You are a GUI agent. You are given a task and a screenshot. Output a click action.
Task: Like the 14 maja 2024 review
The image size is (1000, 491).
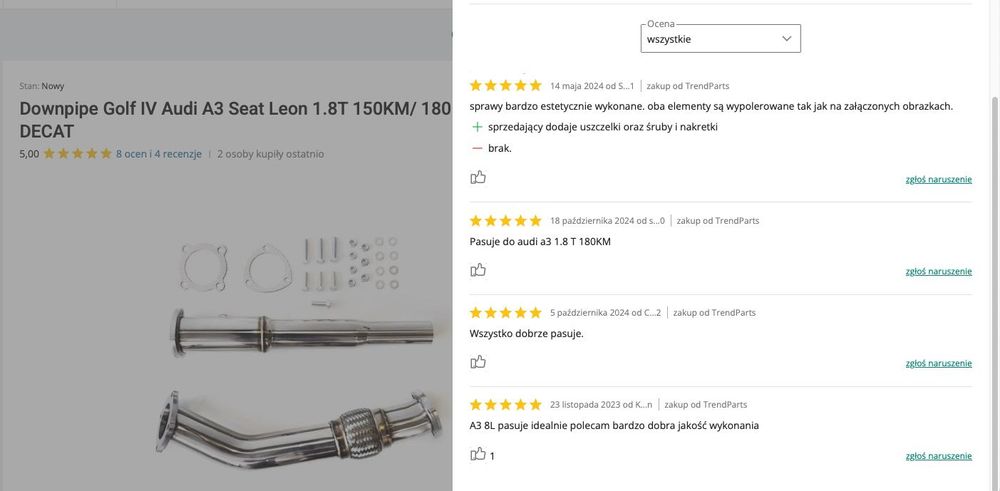[x=478, y=177]
